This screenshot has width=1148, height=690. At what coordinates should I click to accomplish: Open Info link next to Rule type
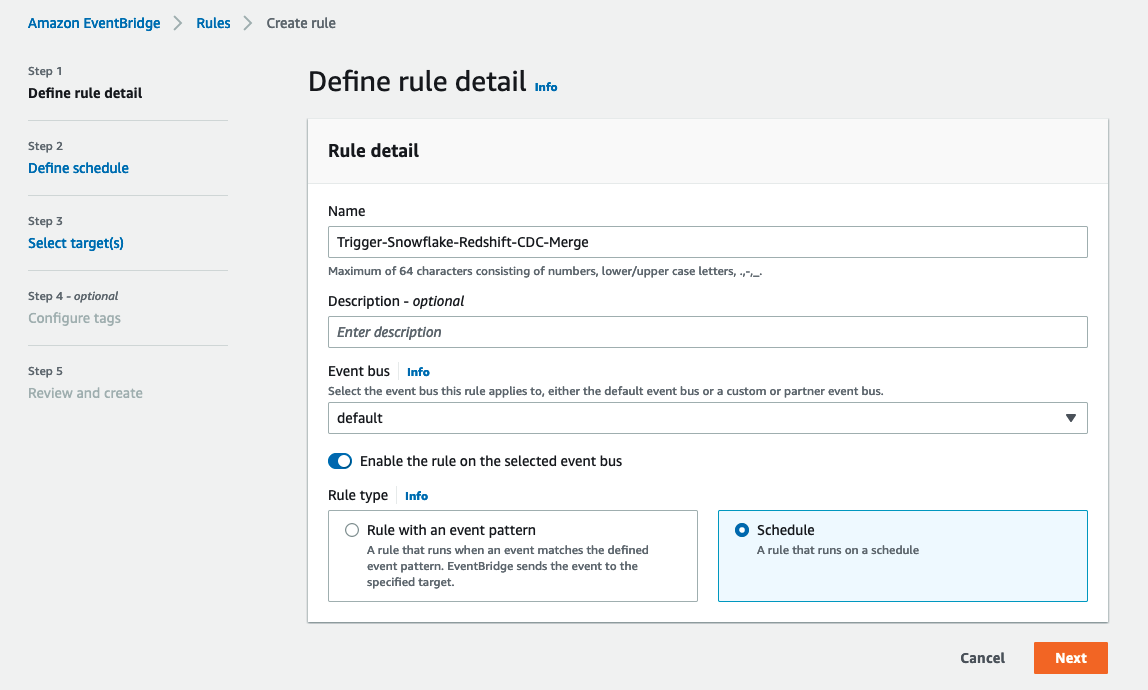[416, 496]
